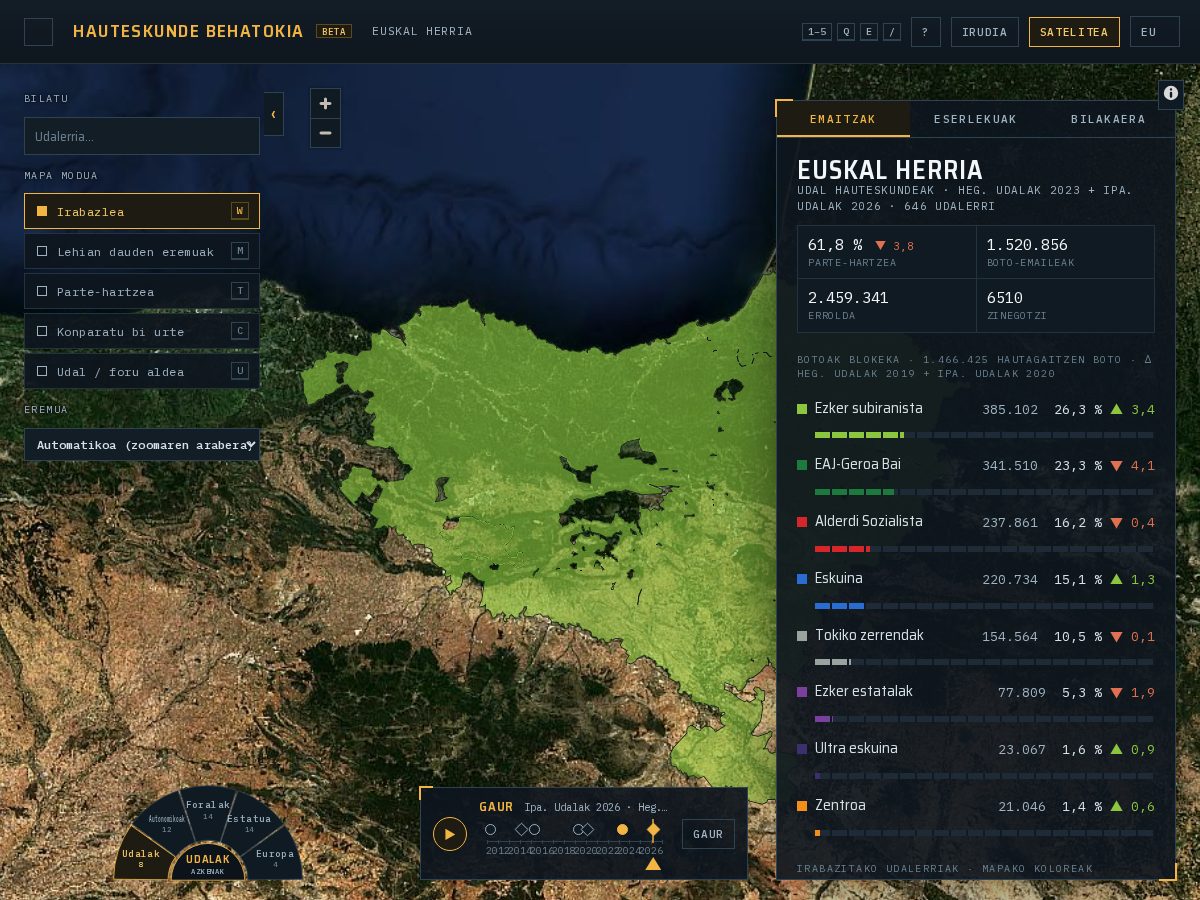Zoom in with the plus button

(x=325, y=103)
